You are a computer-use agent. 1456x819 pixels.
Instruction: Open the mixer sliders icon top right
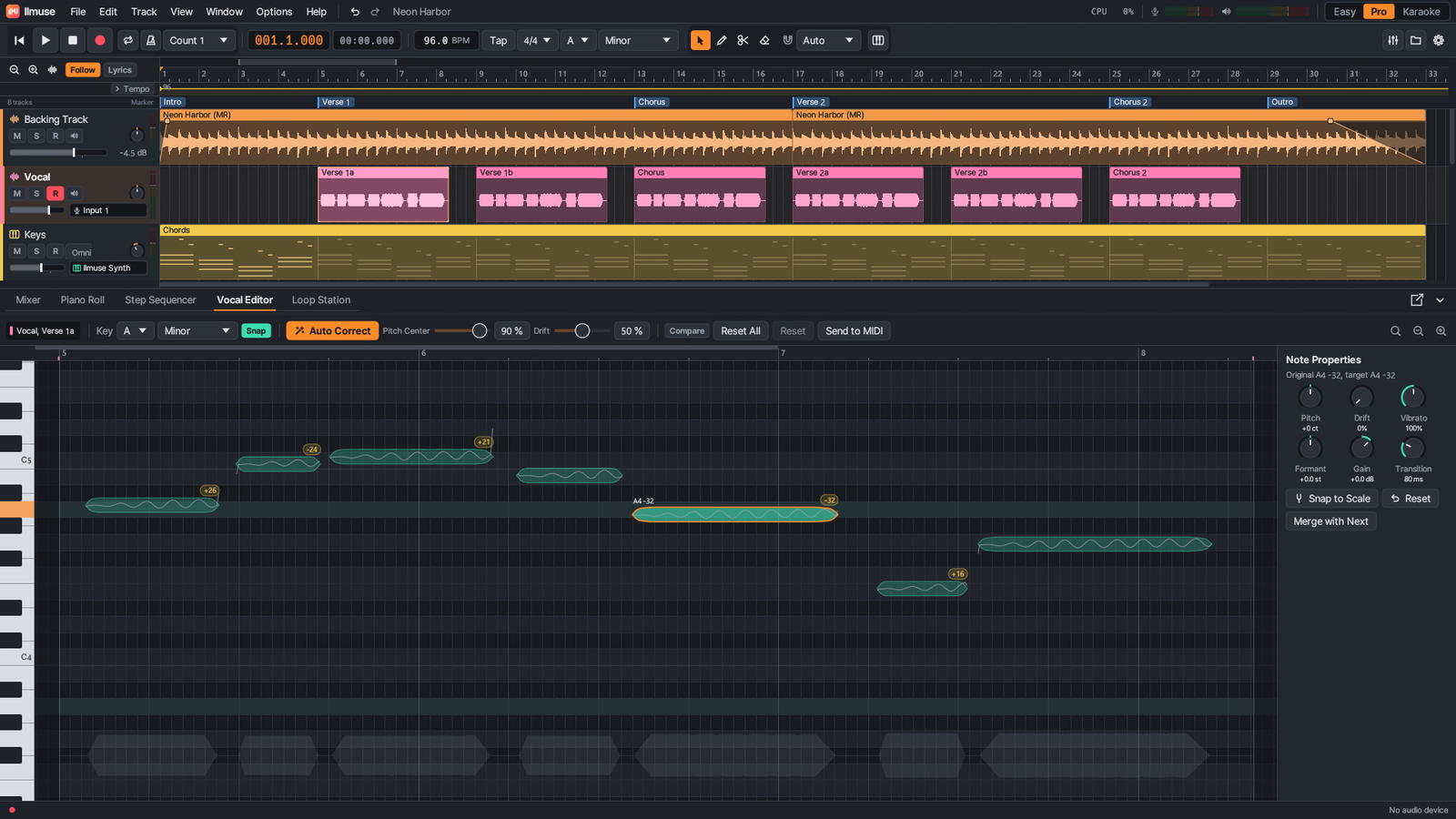pyautogui.click(x=1393, y=40)
